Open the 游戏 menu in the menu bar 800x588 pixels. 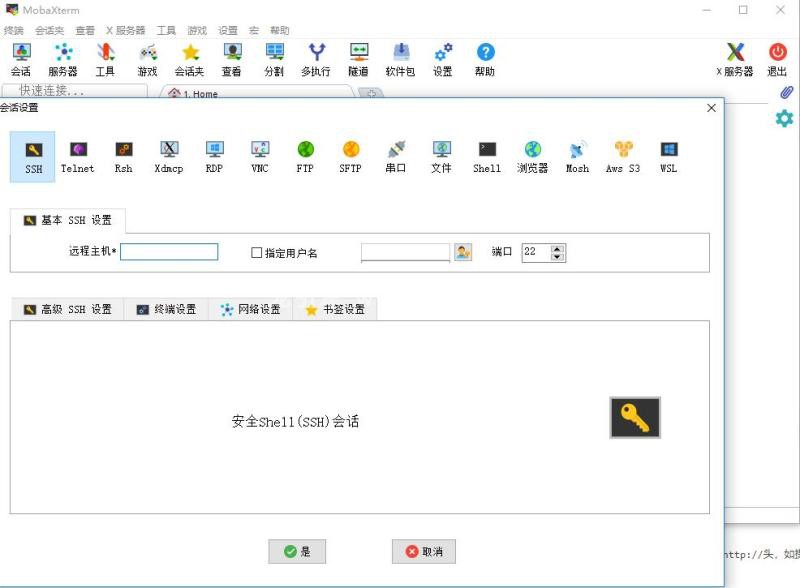click(197, 31)
